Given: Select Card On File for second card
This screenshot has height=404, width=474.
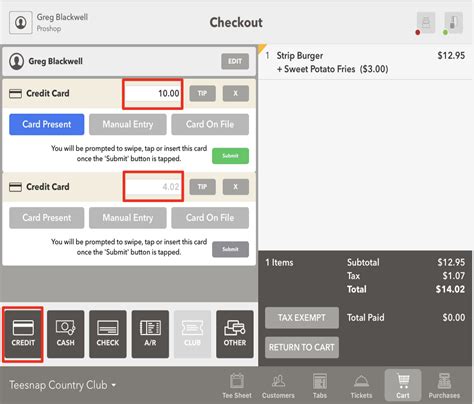Looking at the screenshot, I should coord(210,218).
